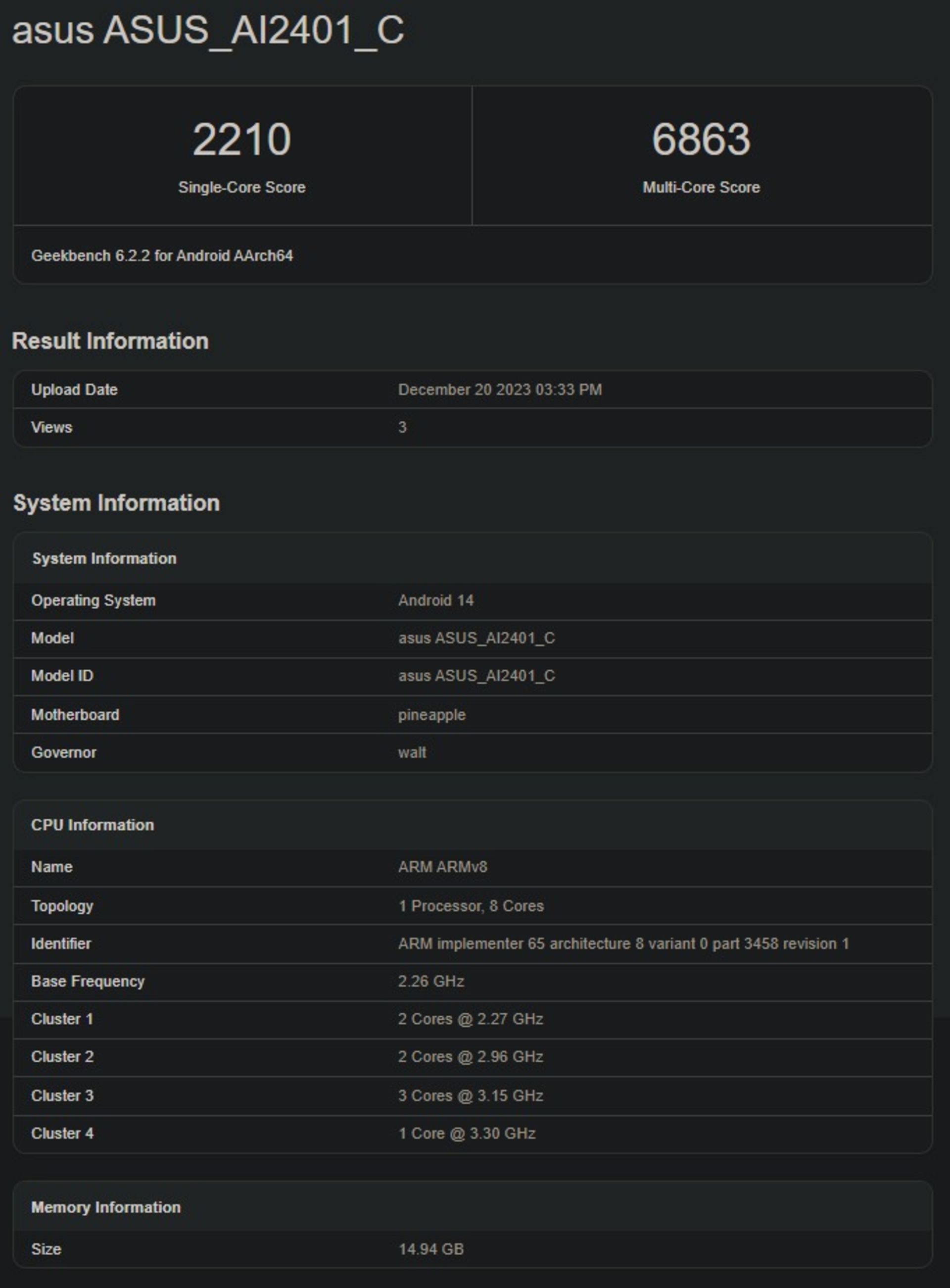Click the ARM implementer identifier text
This screenshot has width=950, height=1288.
coord(623,943)
